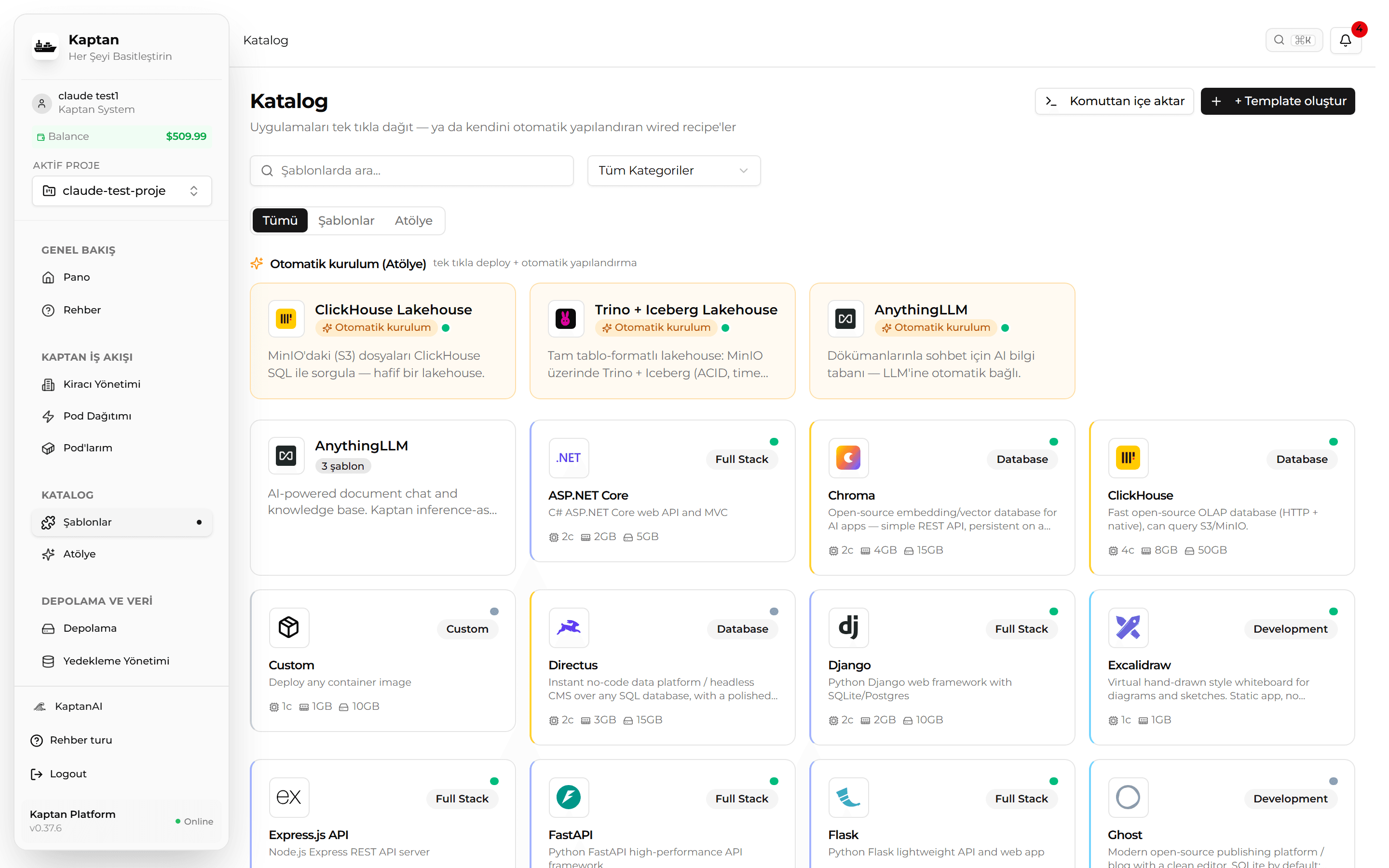Viewport: 1389px width, 868px height.
Task: Click the Django dj logo
Action: (848, 627)
